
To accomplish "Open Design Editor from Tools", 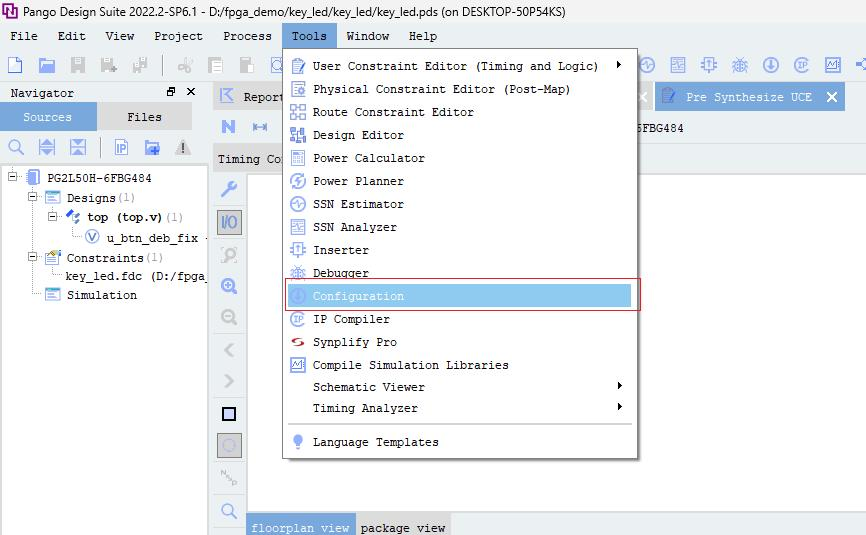I will (x=460, y=135).
